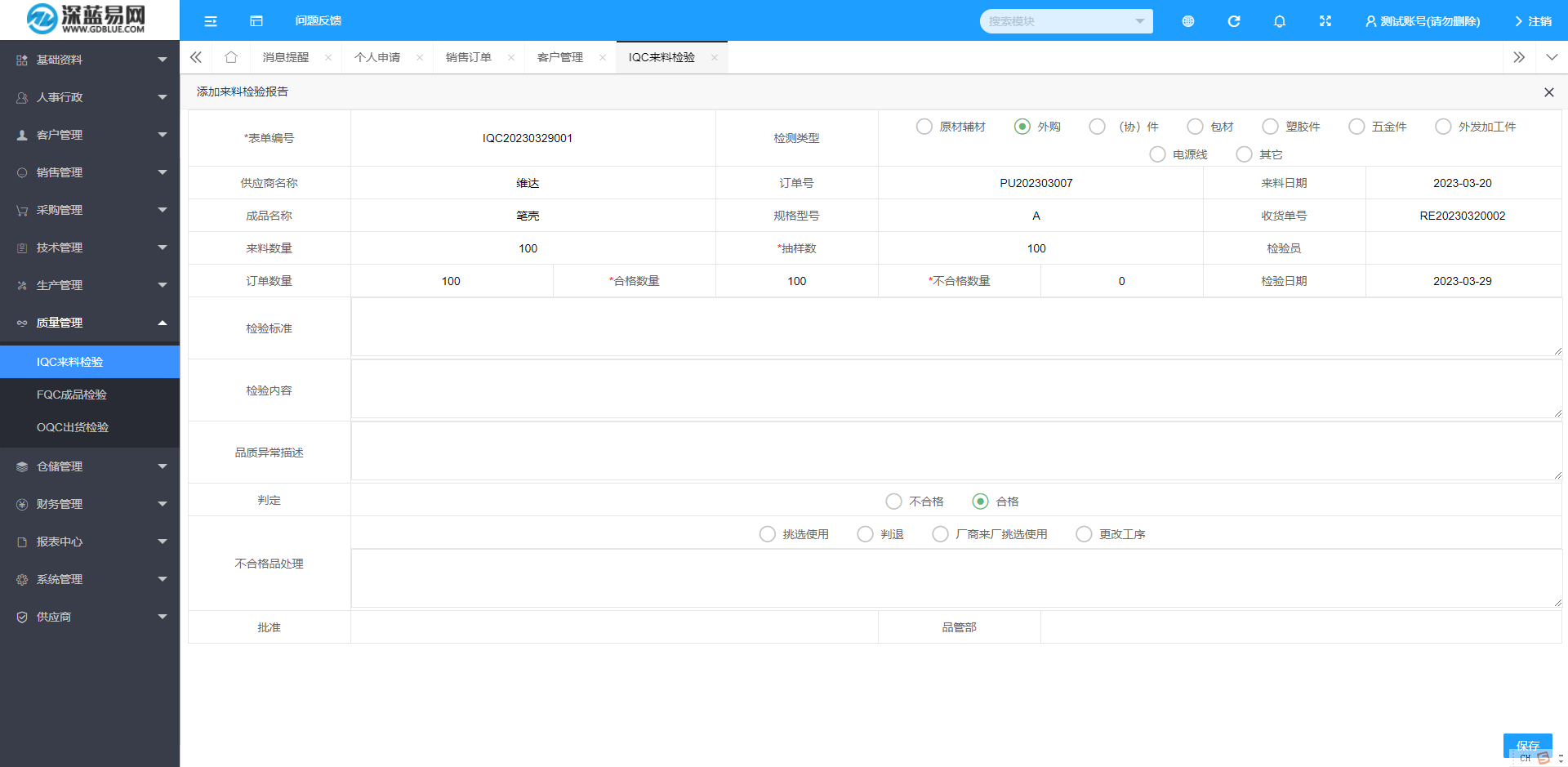Click the 人事行政 sidebar icon

pyautogui.click(x=22, y=97)
